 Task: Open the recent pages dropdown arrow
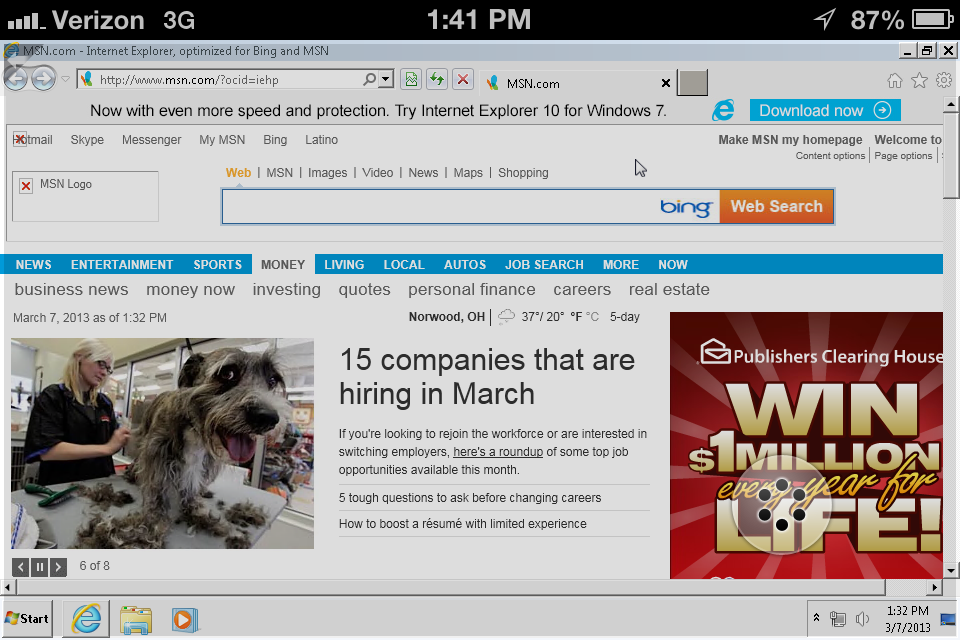(65, 80)
